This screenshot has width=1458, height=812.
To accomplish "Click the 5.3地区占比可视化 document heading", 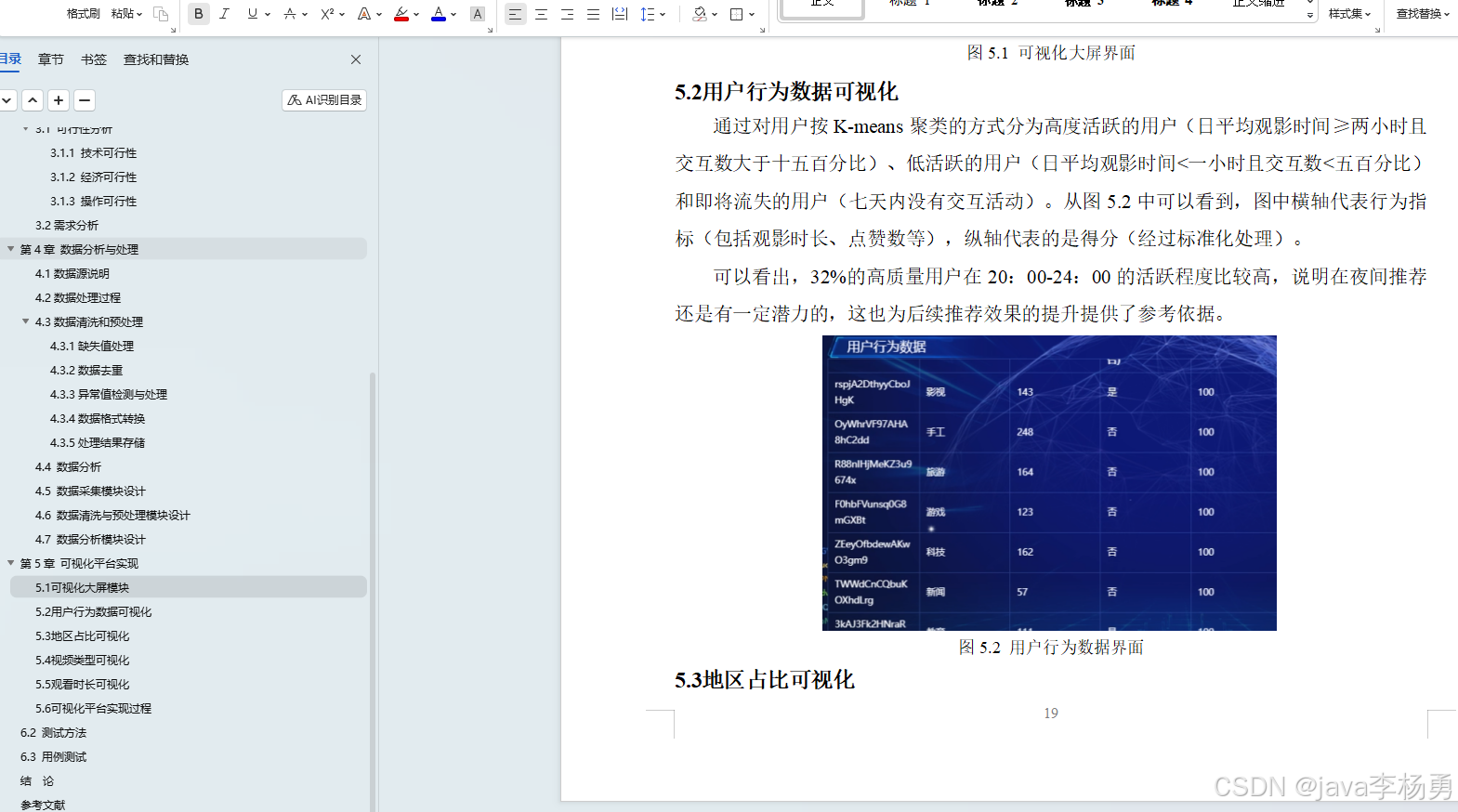I will [x=765, y=680].
